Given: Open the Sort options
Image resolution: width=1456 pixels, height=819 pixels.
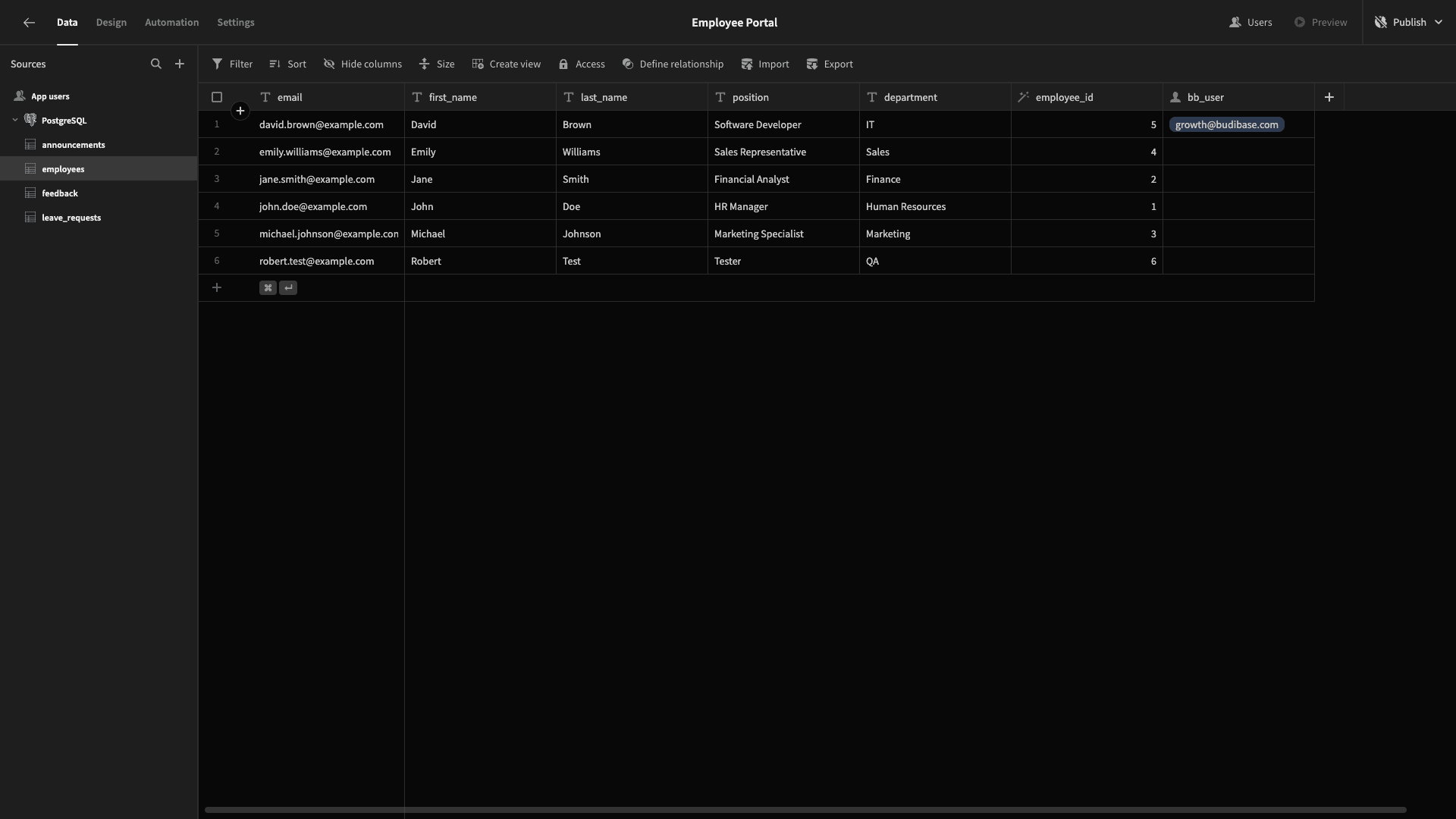Looking at the screenshot, I should (x=287, y=64).
